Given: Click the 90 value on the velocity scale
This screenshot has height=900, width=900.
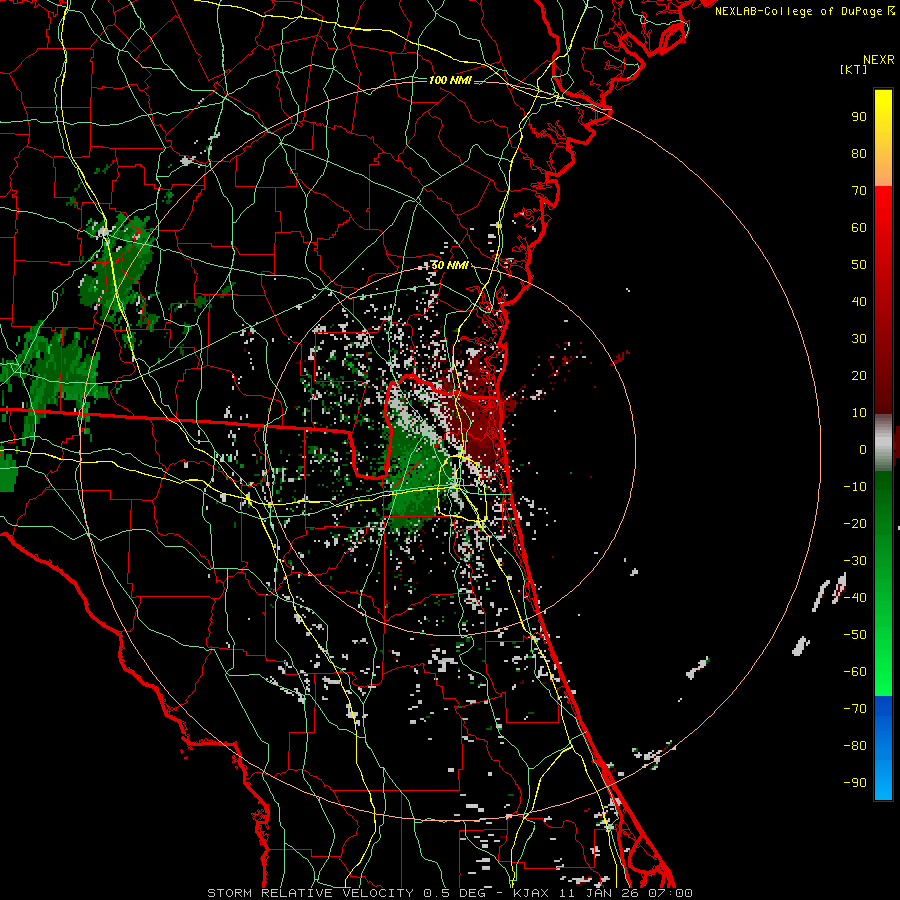Looking at the screenshot, I should (859, 117).
